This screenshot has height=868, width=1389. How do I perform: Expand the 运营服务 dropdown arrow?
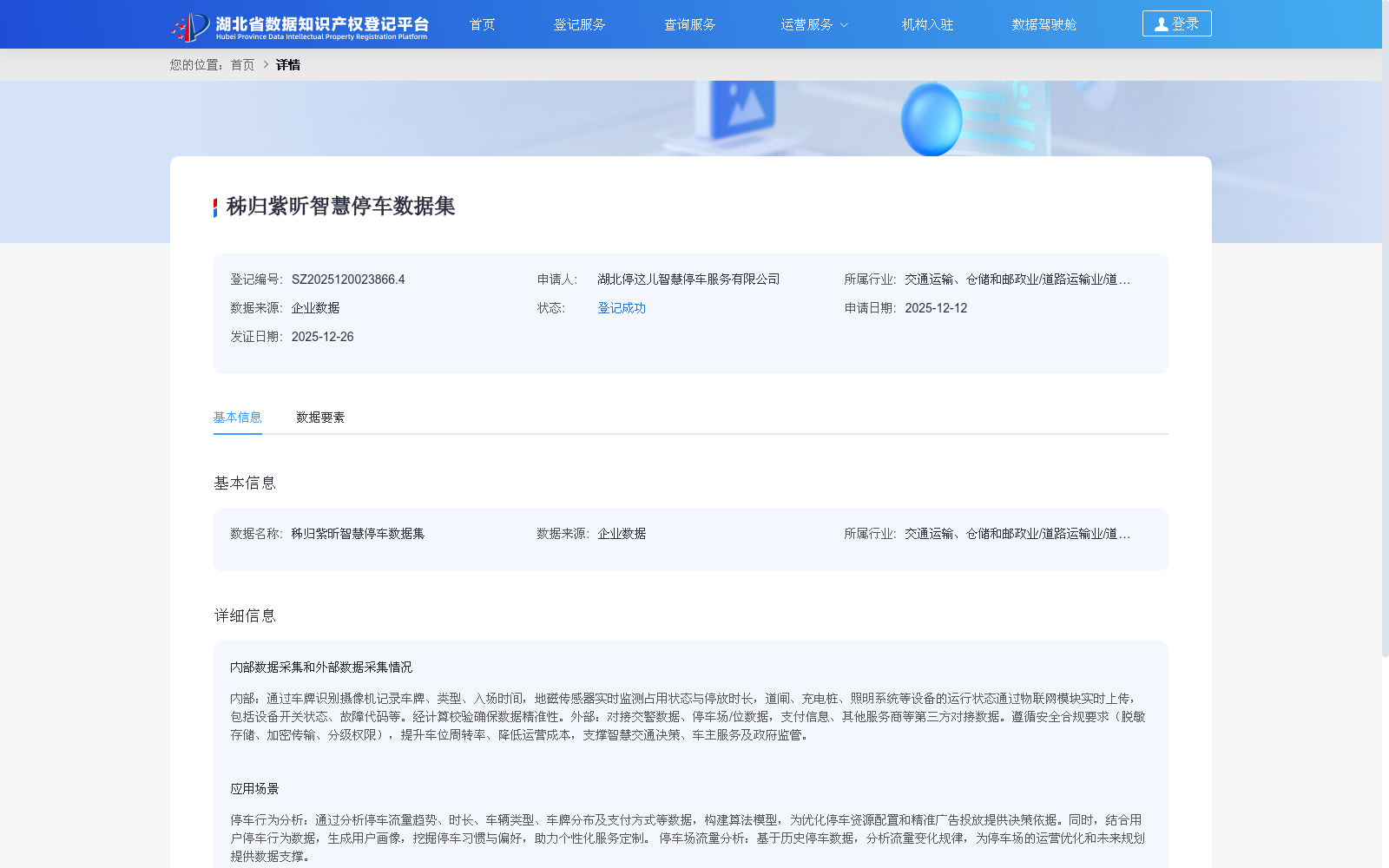coord(844,25)
